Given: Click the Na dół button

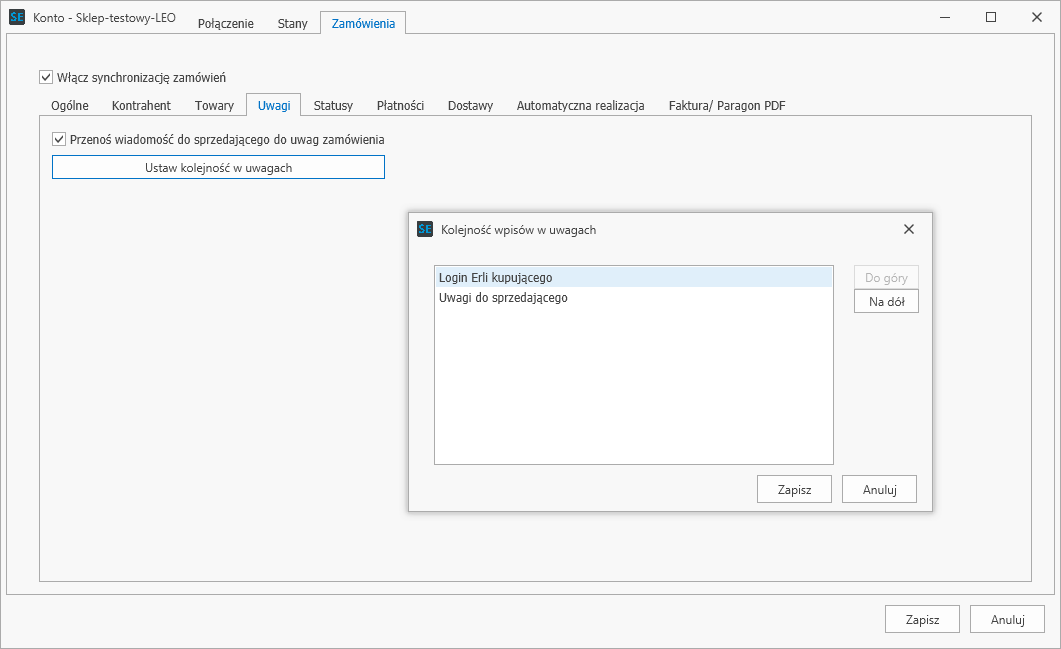Looking at the screenshot, I should tap(886, 302).
